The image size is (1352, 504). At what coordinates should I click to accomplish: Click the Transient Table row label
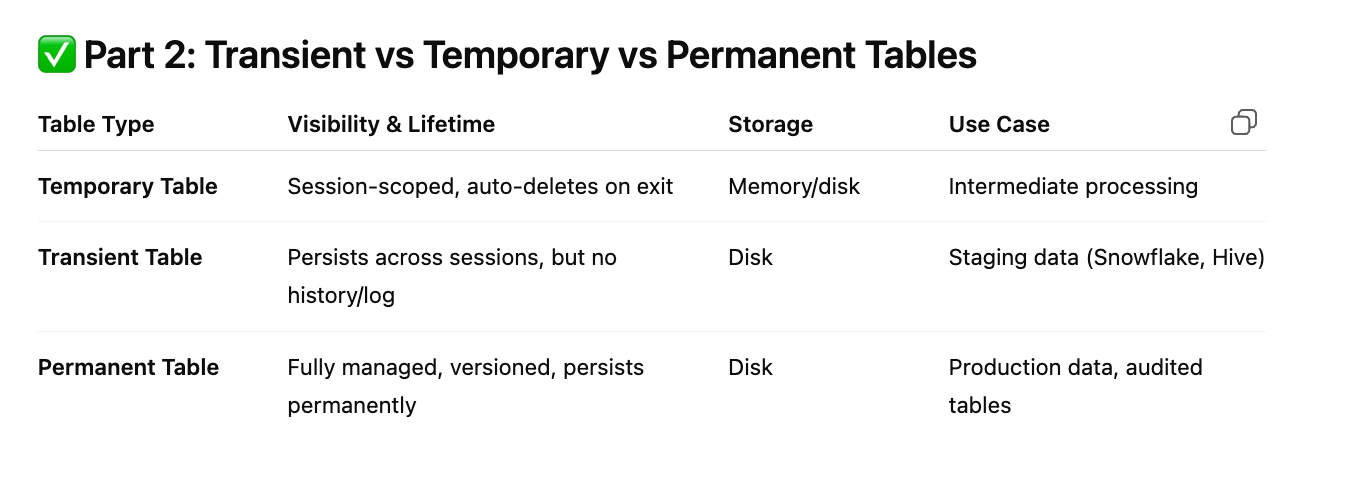pos(120,258)
